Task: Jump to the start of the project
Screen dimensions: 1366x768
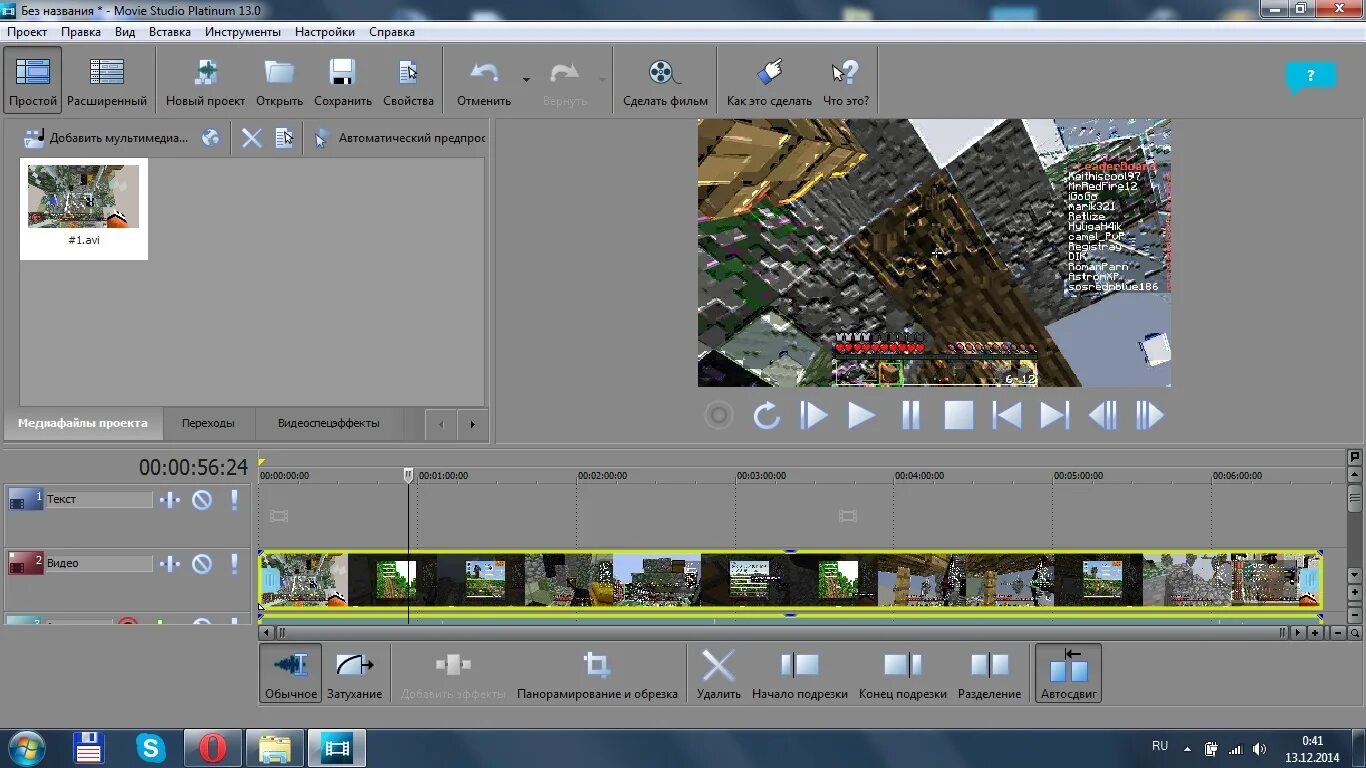Action: click(x=1006, y=415)
